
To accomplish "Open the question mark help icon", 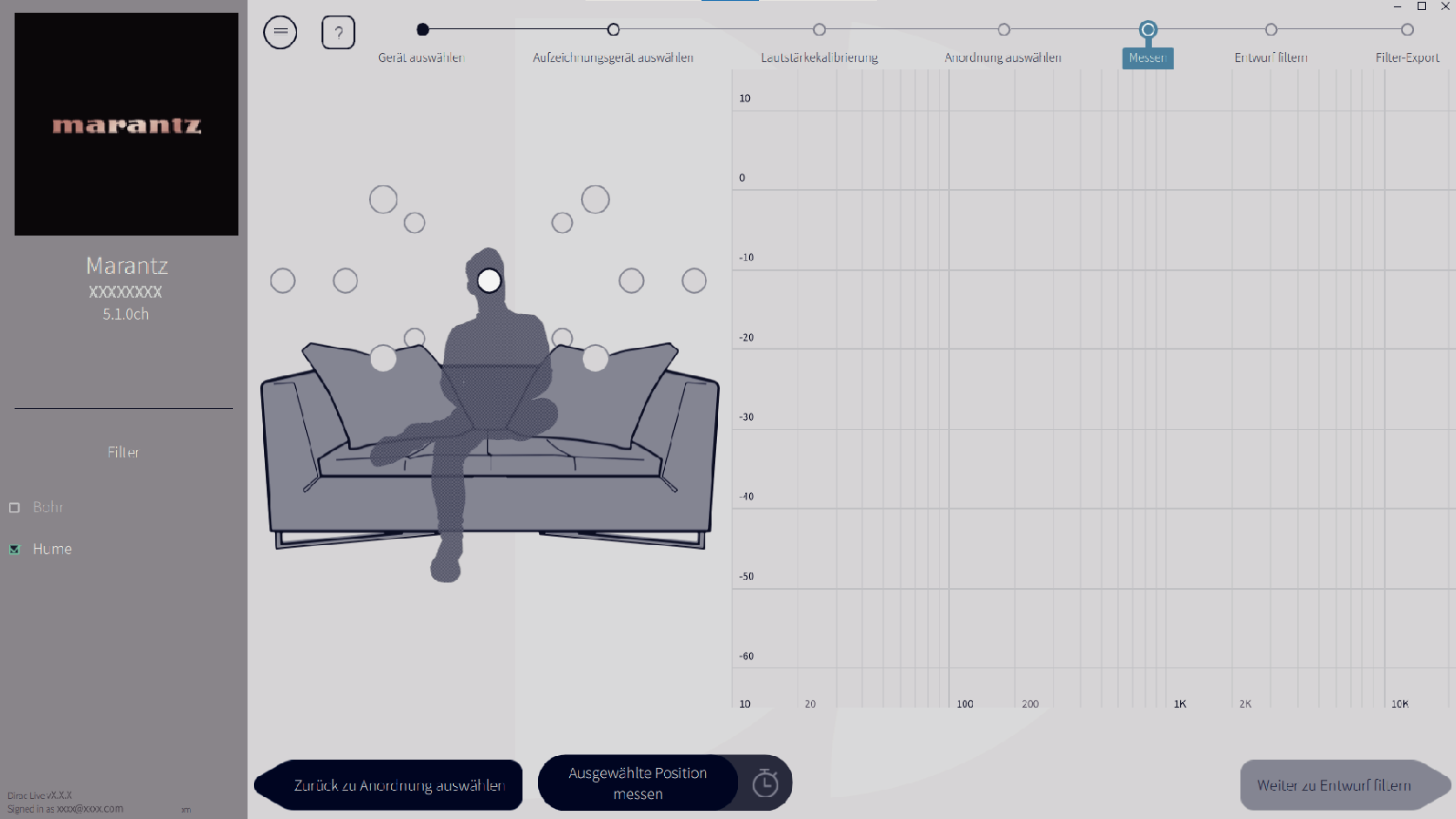I will pyautogui.click(x=338, y=33).
